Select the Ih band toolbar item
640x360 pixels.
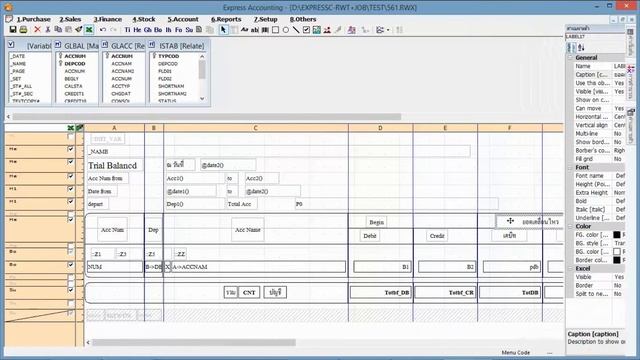(x=168, y=30)
